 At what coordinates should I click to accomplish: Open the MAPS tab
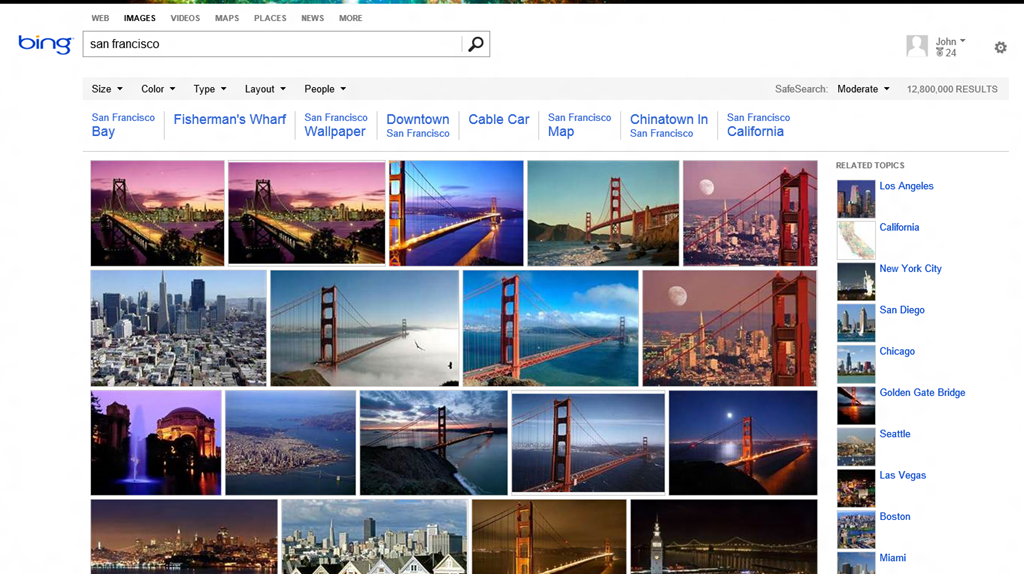point(227,18)
